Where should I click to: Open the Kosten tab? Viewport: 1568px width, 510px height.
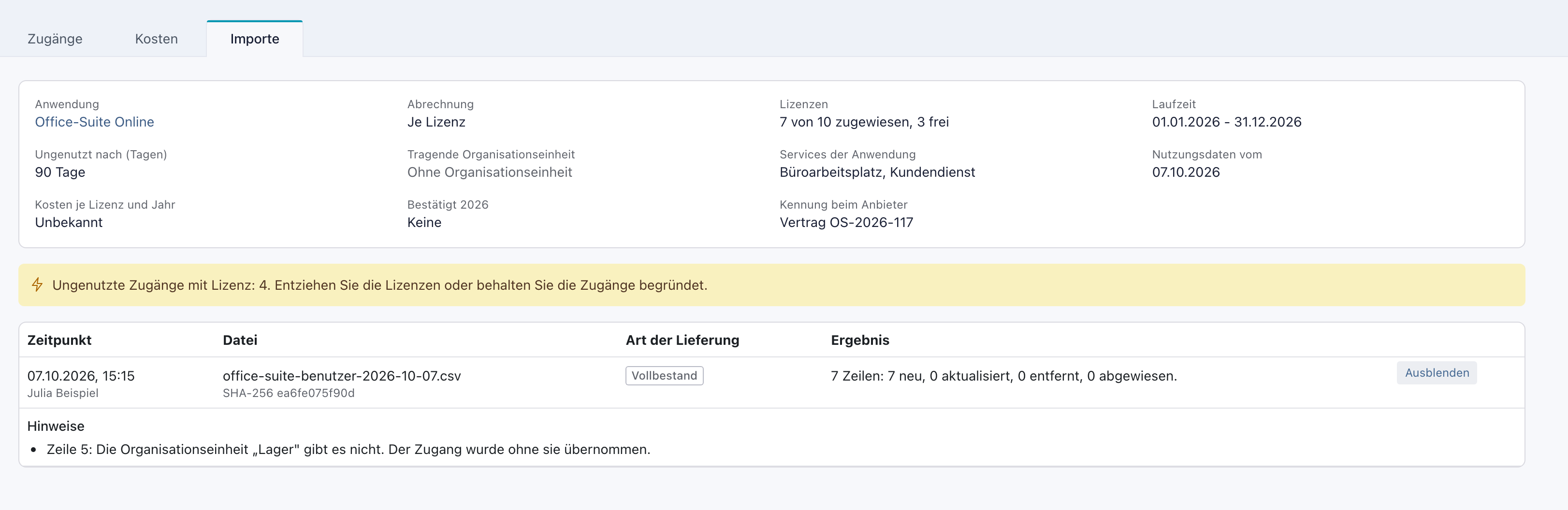click(157, 39)
